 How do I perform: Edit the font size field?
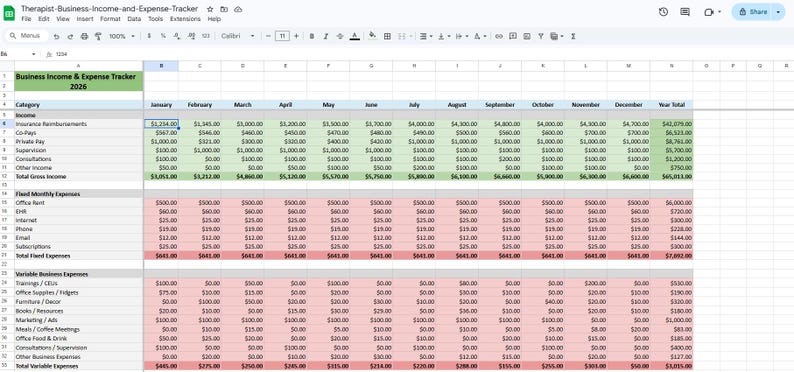282,36
